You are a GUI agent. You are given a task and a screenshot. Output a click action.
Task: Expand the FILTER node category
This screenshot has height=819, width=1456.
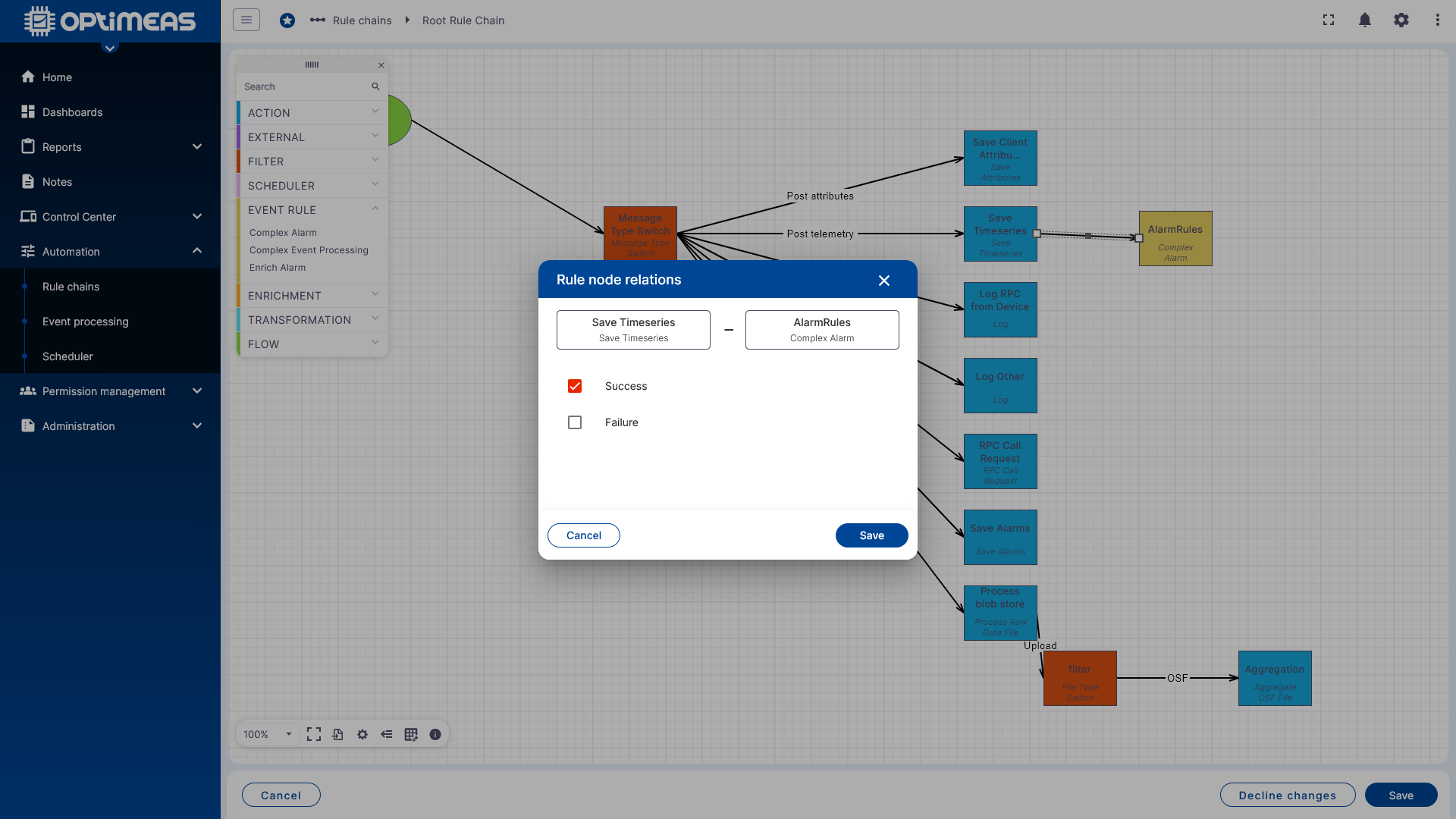[312, 161]
